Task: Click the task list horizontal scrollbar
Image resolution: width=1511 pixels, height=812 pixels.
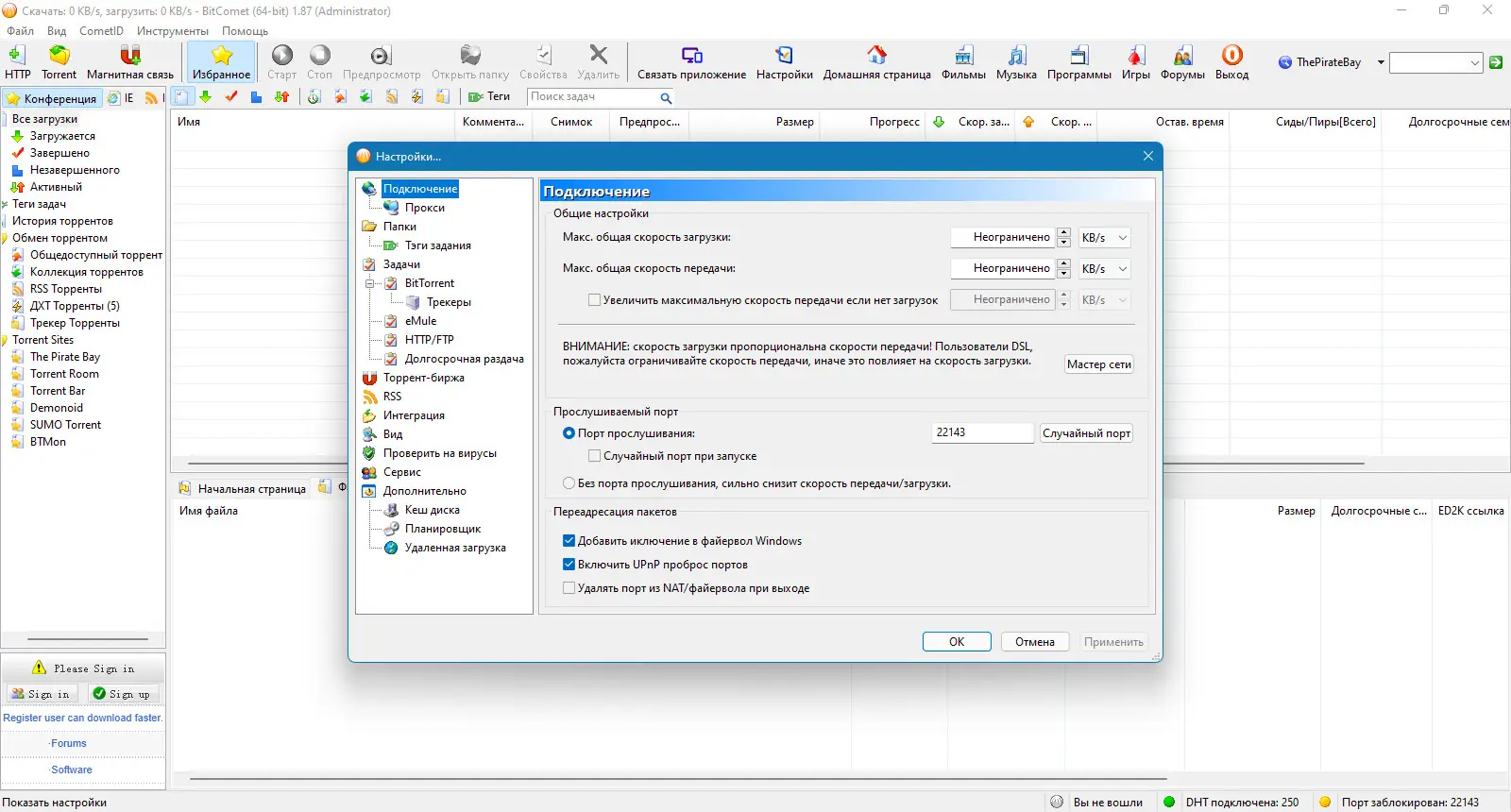Action: point(776,464)
